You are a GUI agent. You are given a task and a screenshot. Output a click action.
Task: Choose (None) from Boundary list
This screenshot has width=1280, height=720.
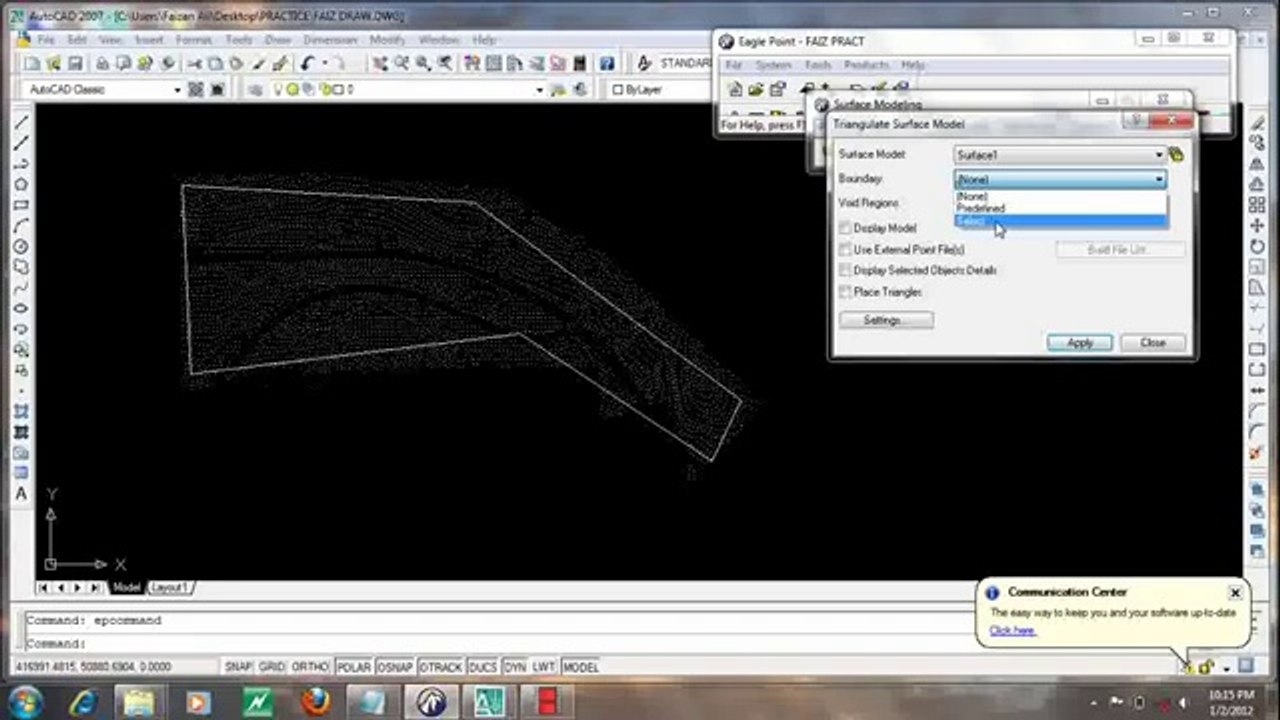tap(1061, 197)
